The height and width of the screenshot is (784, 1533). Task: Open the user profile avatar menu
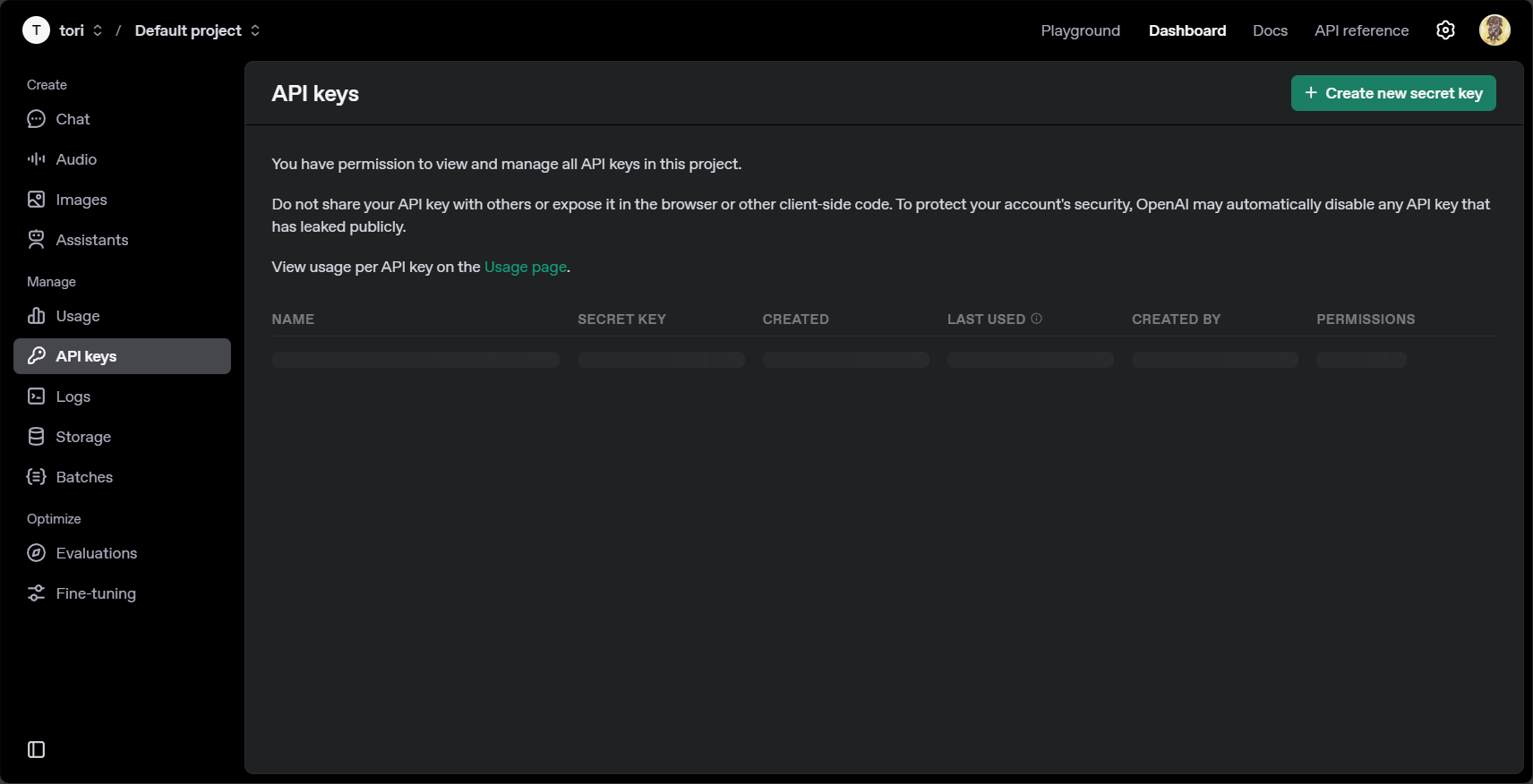[x=1494, y=30]
